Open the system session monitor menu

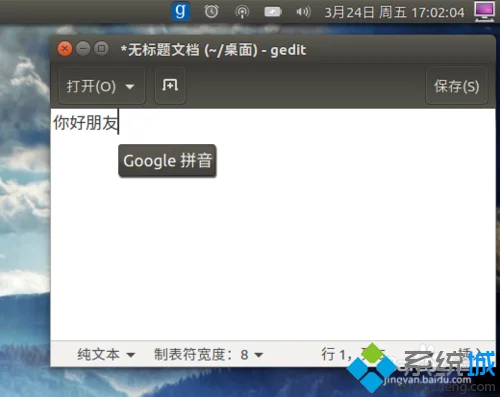pos(484,11)
